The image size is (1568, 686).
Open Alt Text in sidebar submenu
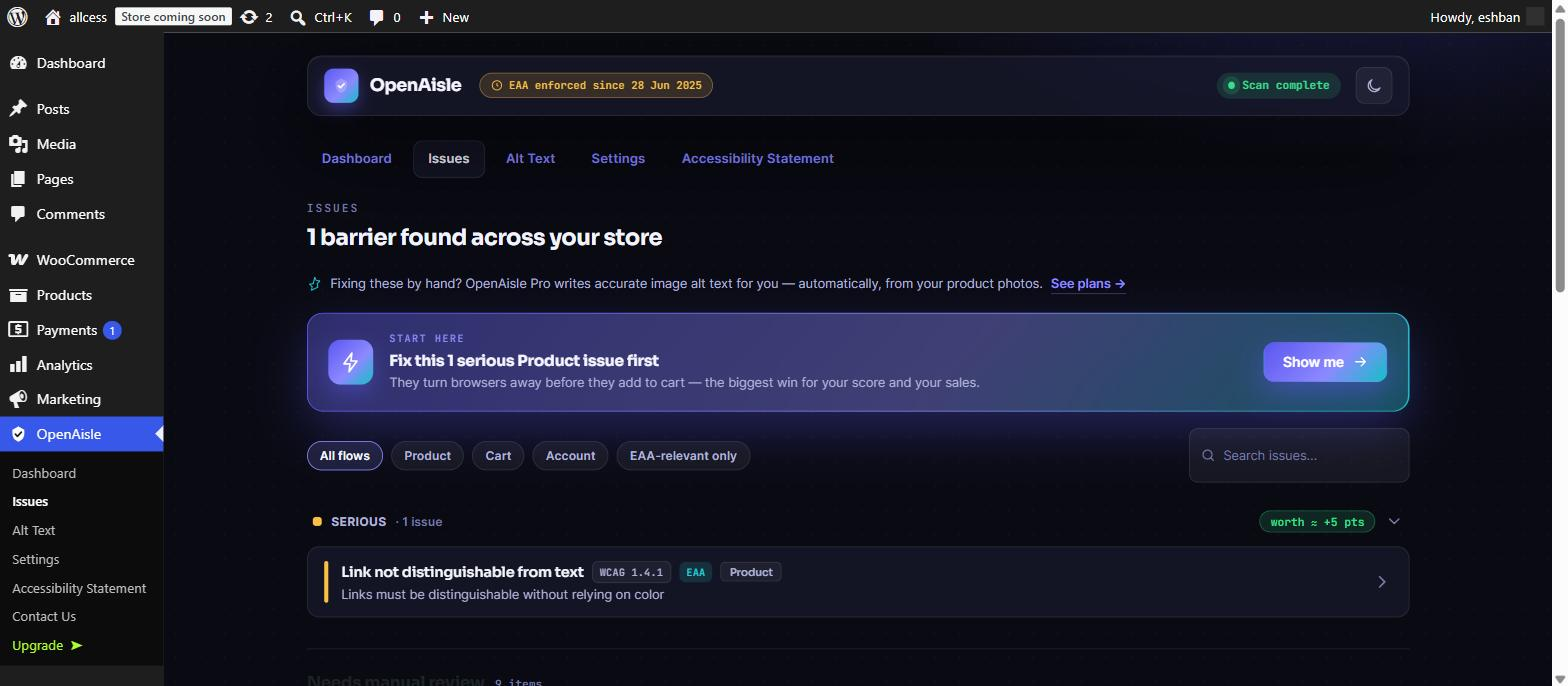coord(34,531)
